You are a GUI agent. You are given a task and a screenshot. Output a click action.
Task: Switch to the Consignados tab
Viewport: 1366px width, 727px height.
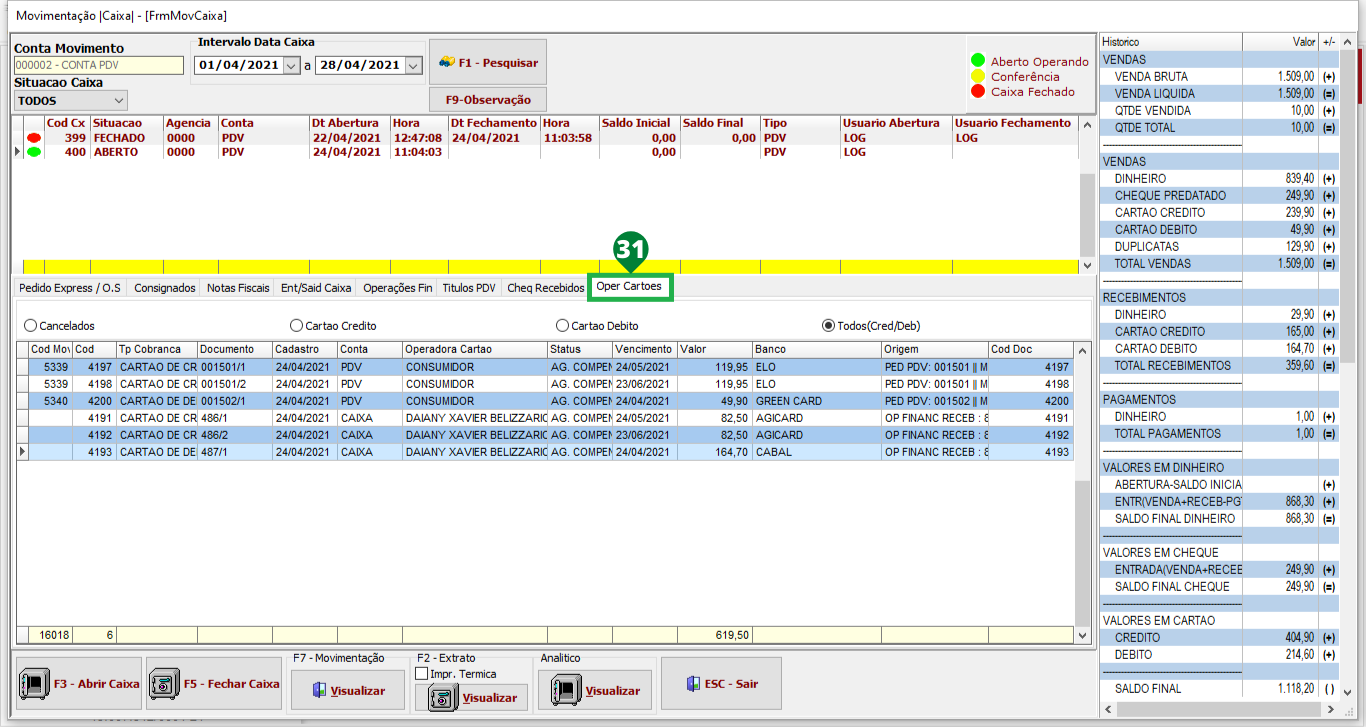(x=165, y=288)
